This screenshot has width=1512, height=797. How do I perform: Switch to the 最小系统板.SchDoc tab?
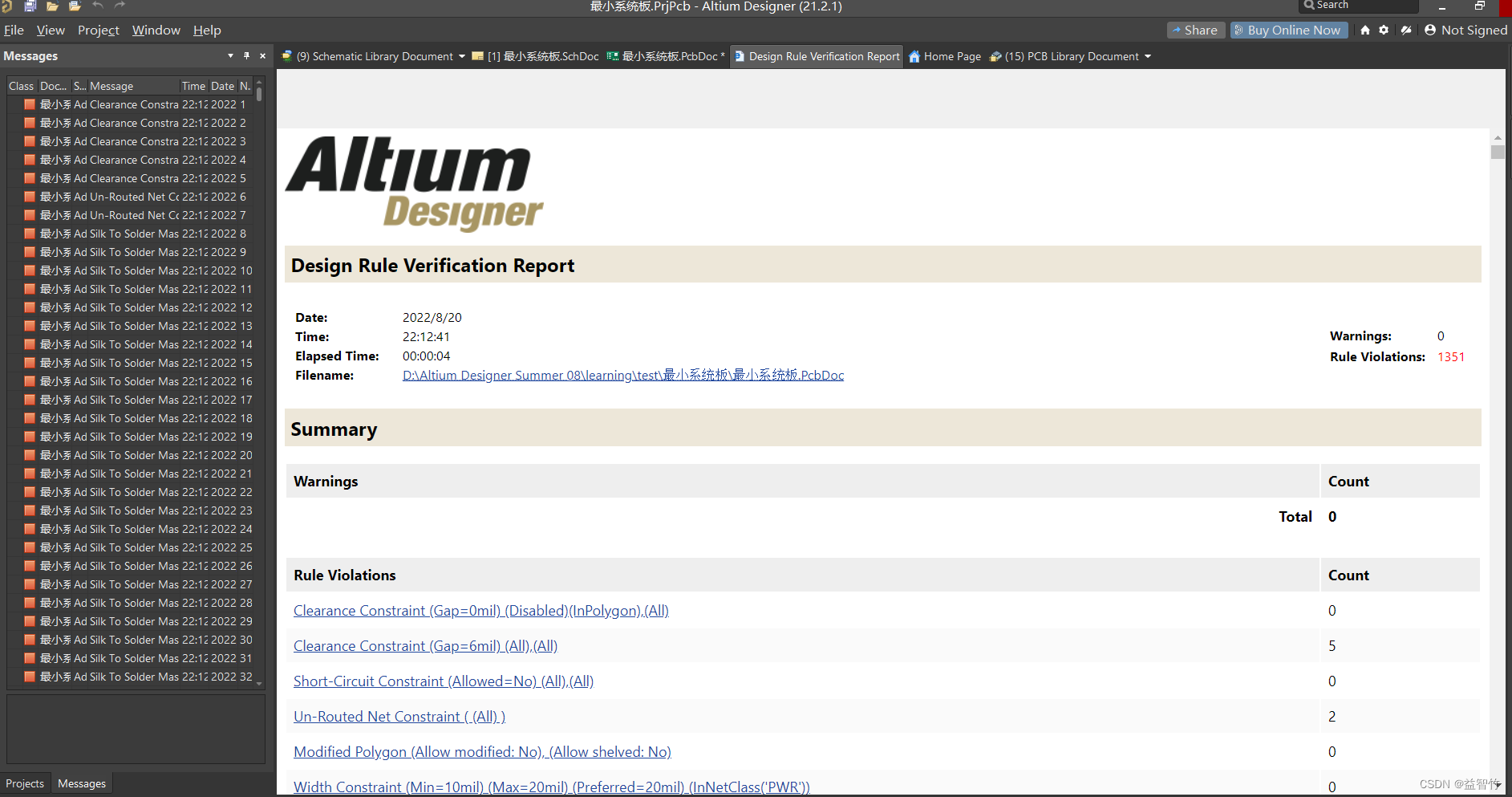[535, 56]
